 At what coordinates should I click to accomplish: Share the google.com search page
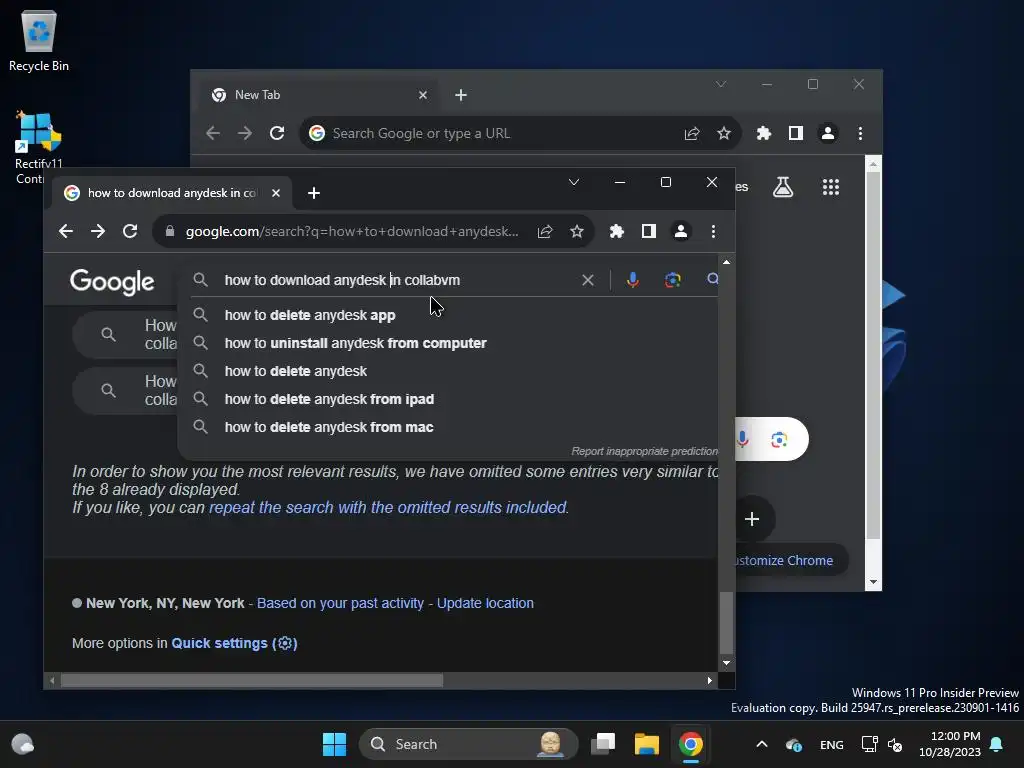545,231
